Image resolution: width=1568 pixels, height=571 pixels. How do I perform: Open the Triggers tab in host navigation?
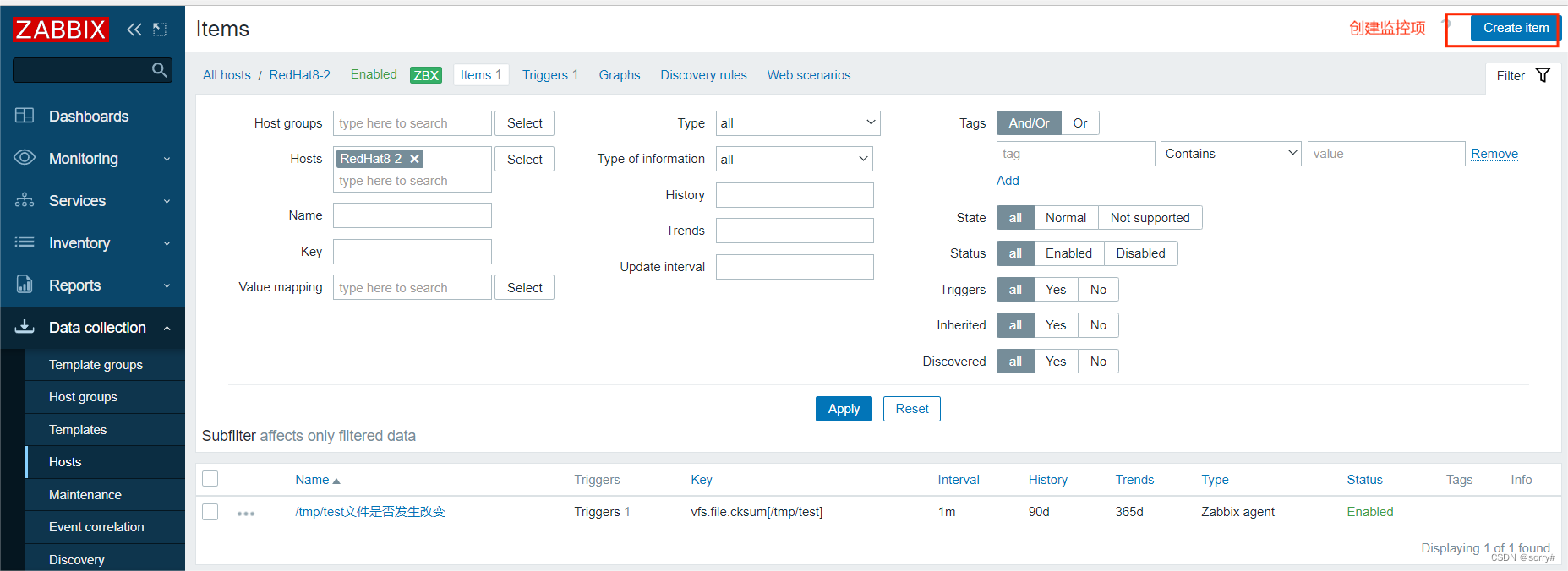click(x=550, y=75)
